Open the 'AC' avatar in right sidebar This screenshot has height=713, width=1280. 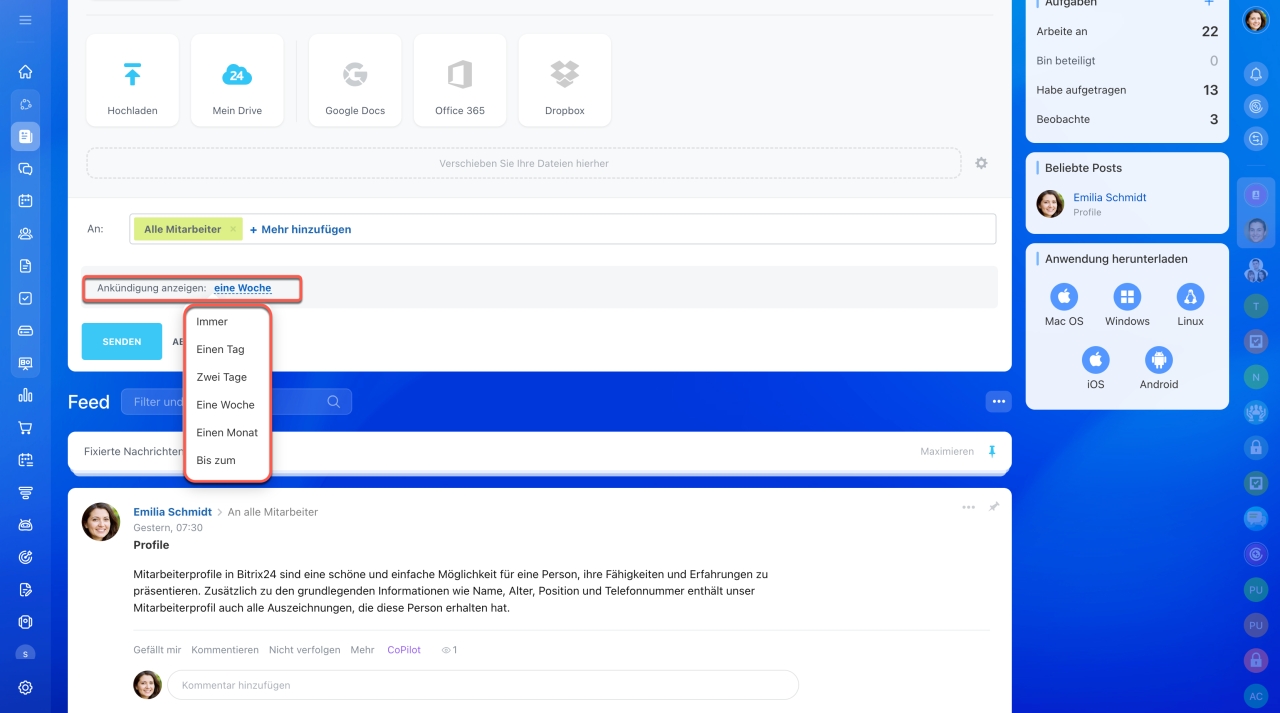click(x=1256, y=696)
